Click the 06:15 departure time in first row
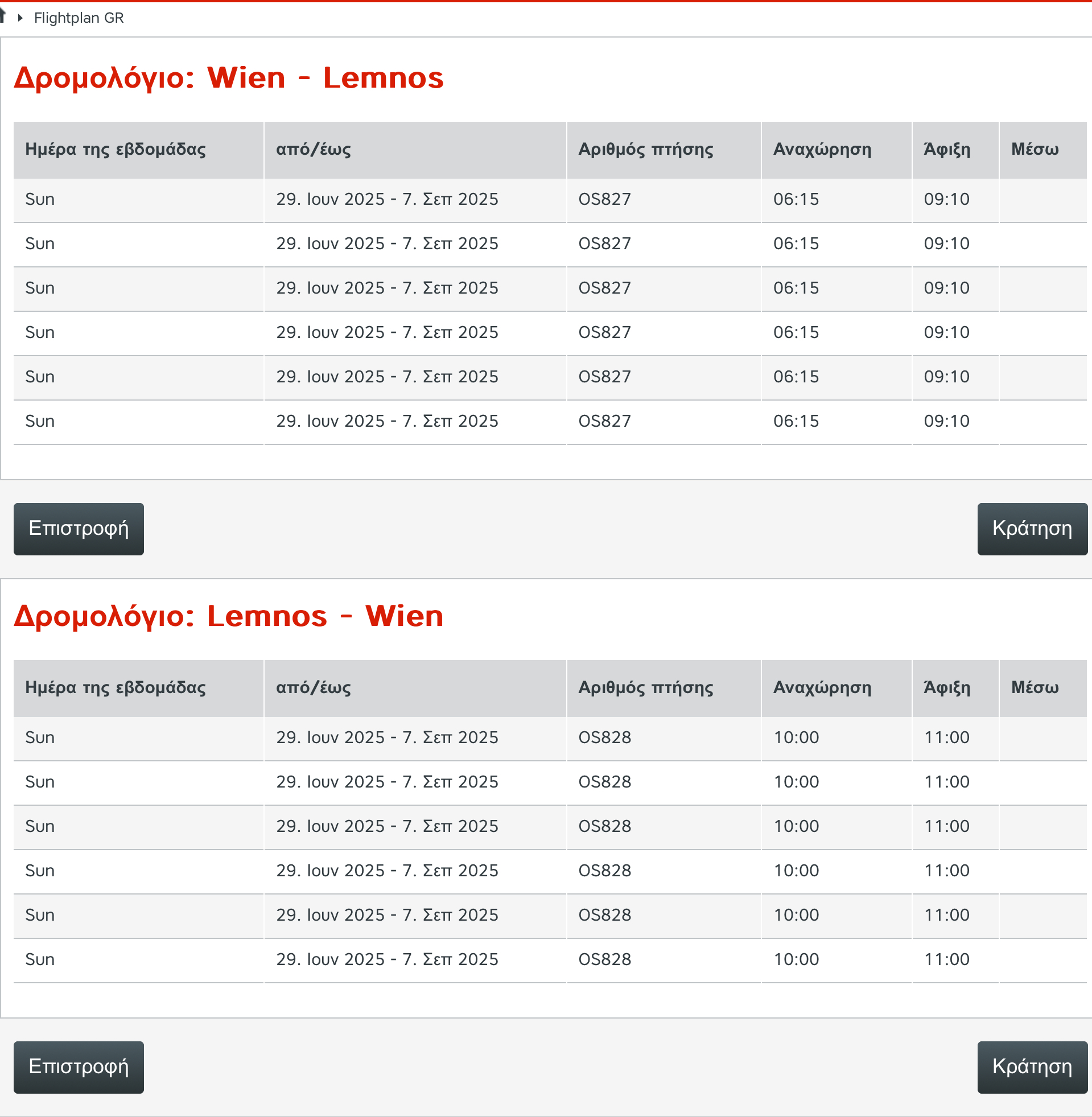The height and width of the screenshot is (1117, 1092). pos(796,199)
